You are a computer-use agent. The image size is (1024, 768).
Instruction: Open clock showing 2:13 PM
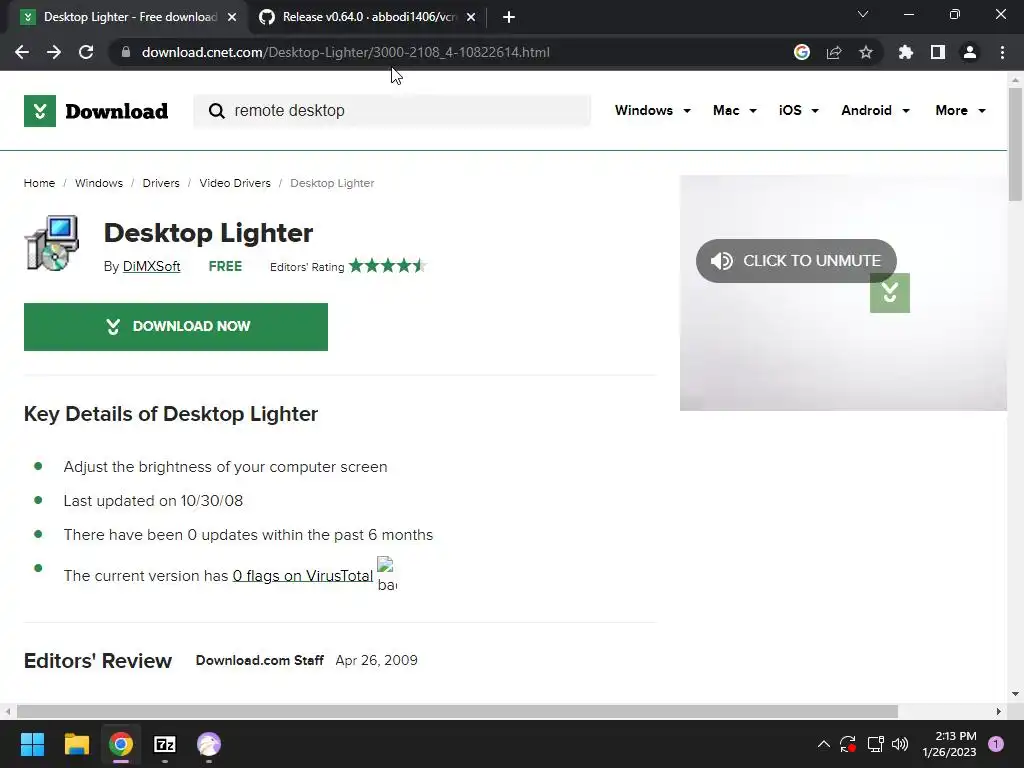click(x=949, y=744)
